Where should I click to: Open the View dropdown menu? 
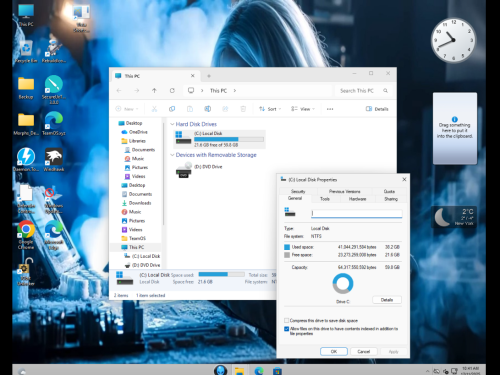[x=303, y=109]
